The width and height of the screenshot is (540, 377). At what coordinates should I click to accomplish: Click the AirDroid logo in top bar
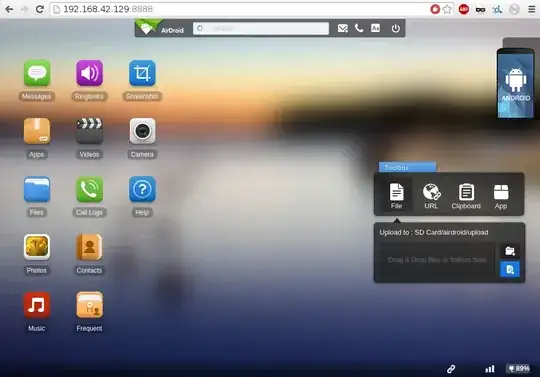coord(160,28)
